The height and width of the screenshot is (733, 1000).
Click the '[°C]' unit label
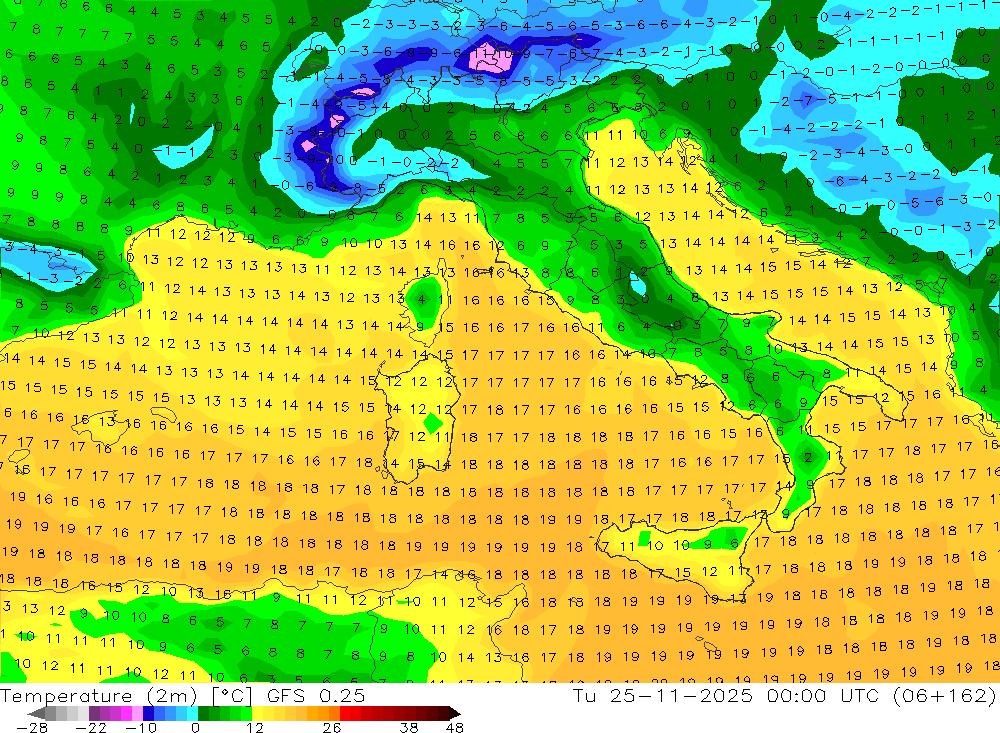click(x=232, y=695)
